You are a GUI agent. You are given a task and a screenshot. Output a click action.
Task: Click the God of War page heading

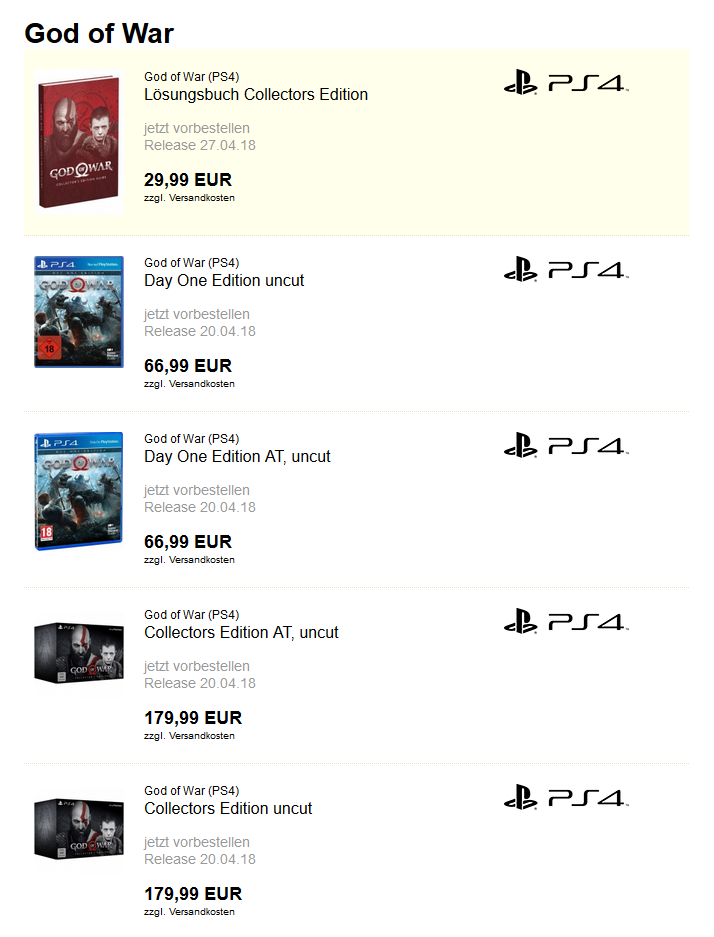(99, 33)
